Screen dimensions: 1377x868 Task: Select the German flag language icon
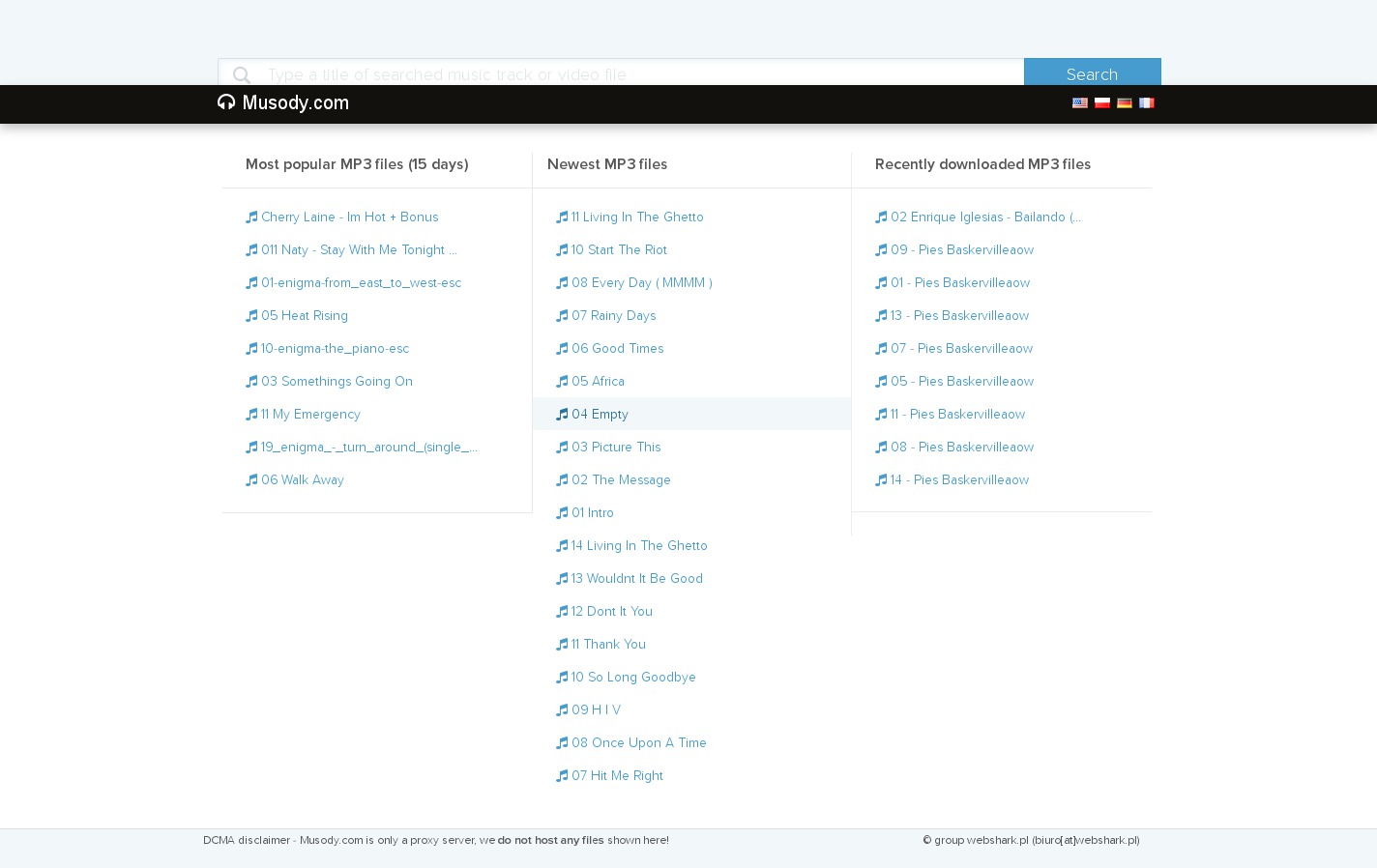(x=1124, y=103)
